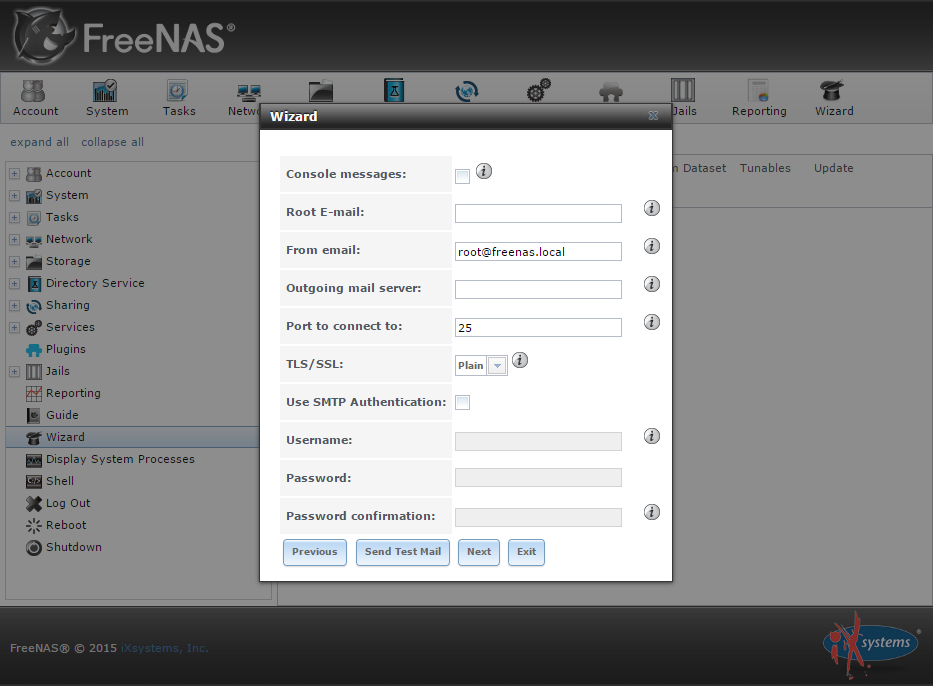Show info for Outgoing mail server
The image size is (933, 686).
652,284
